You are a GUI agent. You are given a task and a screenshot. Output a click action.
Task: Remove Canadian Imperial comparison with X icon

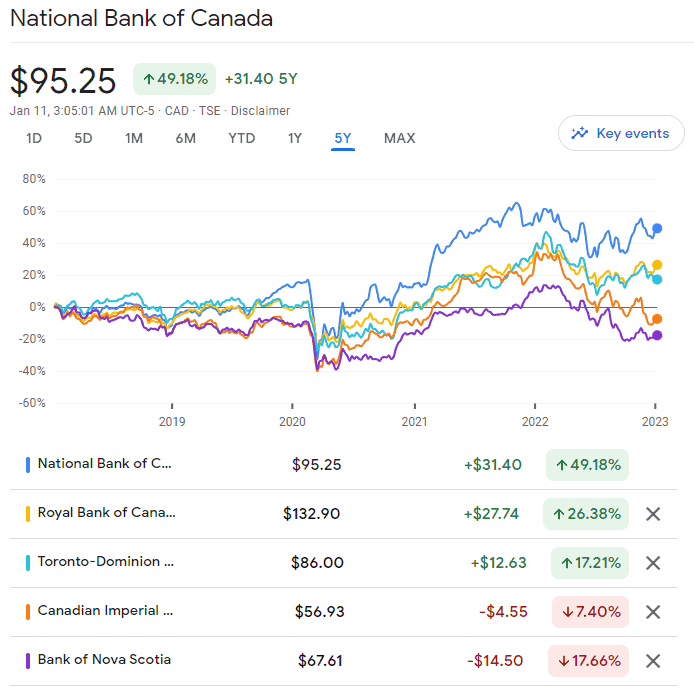point(653,612)
